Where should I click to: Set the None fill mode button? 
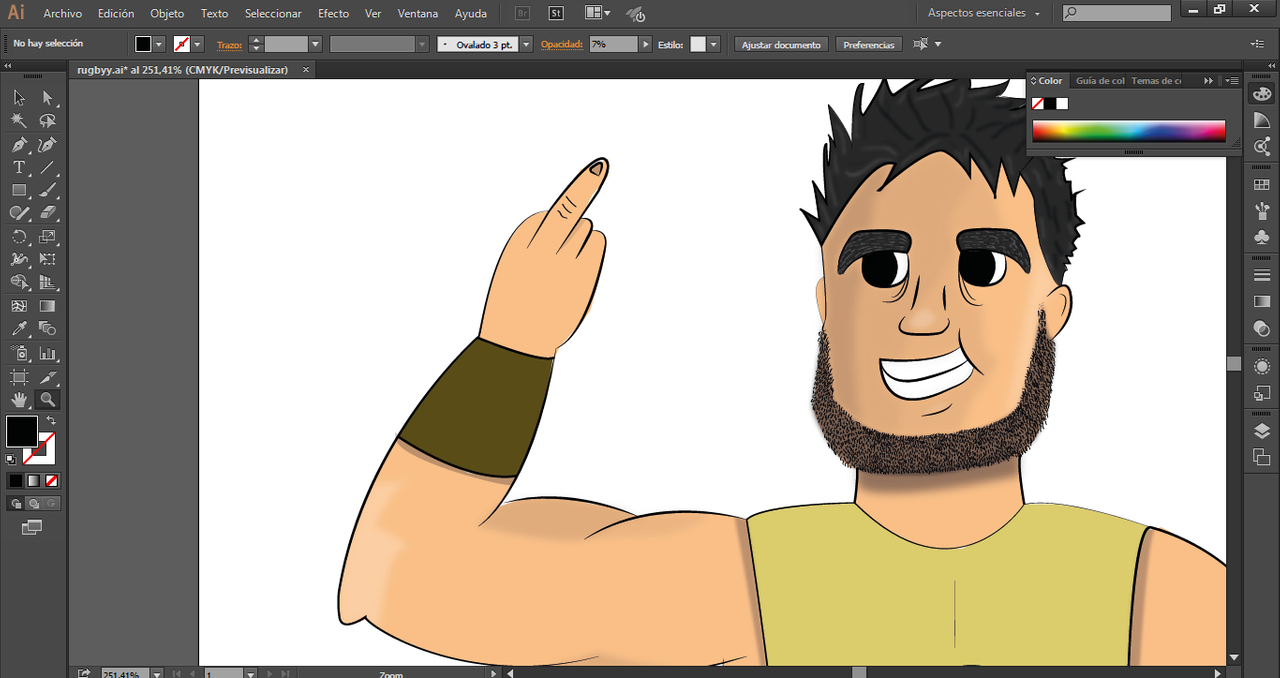[x=52, y=480]
